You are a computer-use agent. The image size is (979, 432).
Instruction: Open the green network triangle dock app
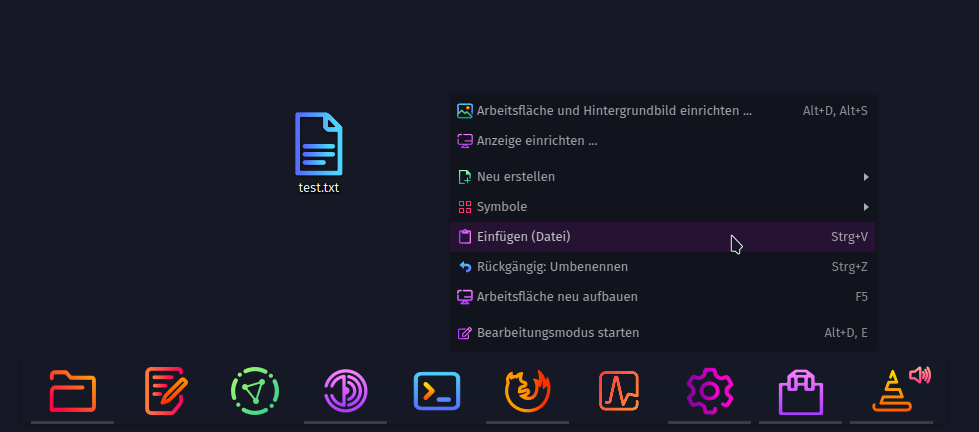pos(254,391)
